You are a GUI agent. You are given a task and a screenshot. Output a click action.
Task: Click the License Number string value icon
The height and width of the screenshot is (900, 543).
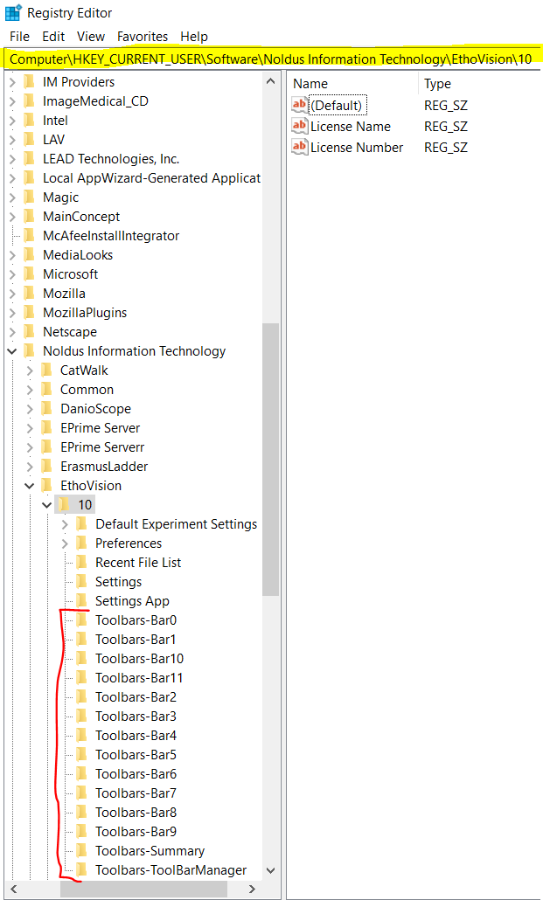click(x=300, y=147)
